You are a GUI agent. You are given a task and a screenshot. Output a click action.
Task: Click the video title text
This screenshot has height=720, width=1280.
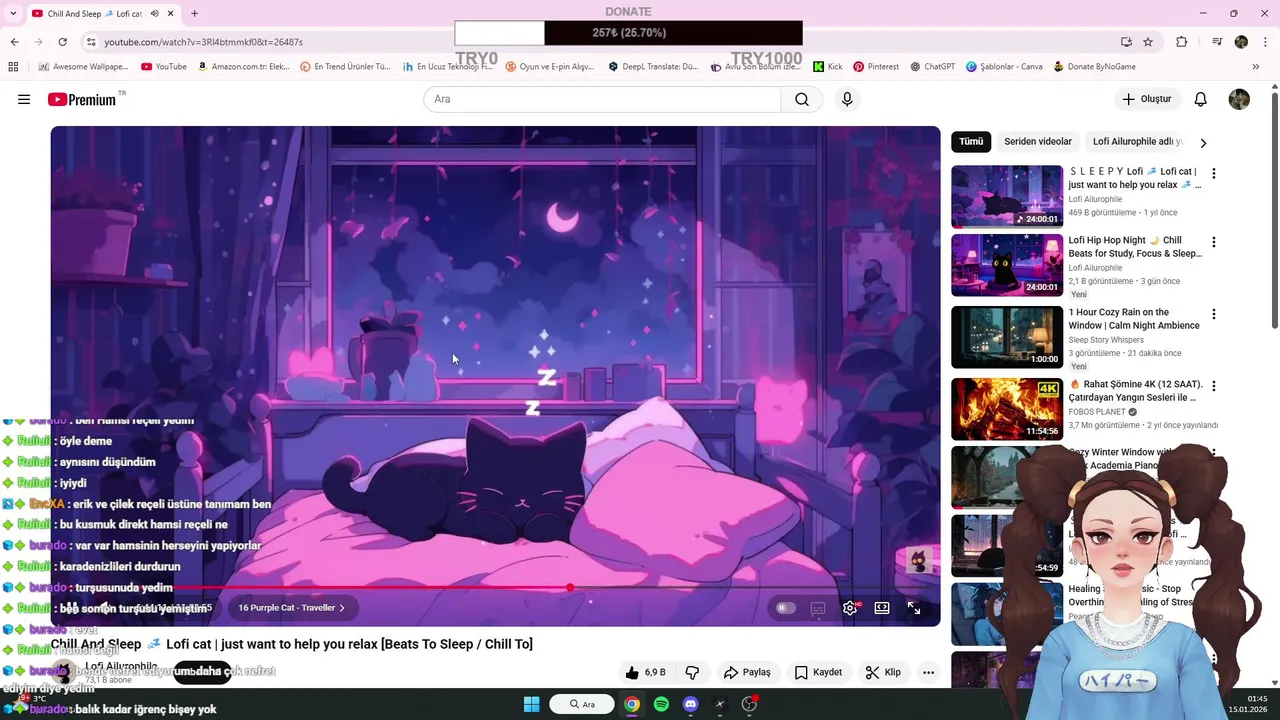(x=292, y=644)
